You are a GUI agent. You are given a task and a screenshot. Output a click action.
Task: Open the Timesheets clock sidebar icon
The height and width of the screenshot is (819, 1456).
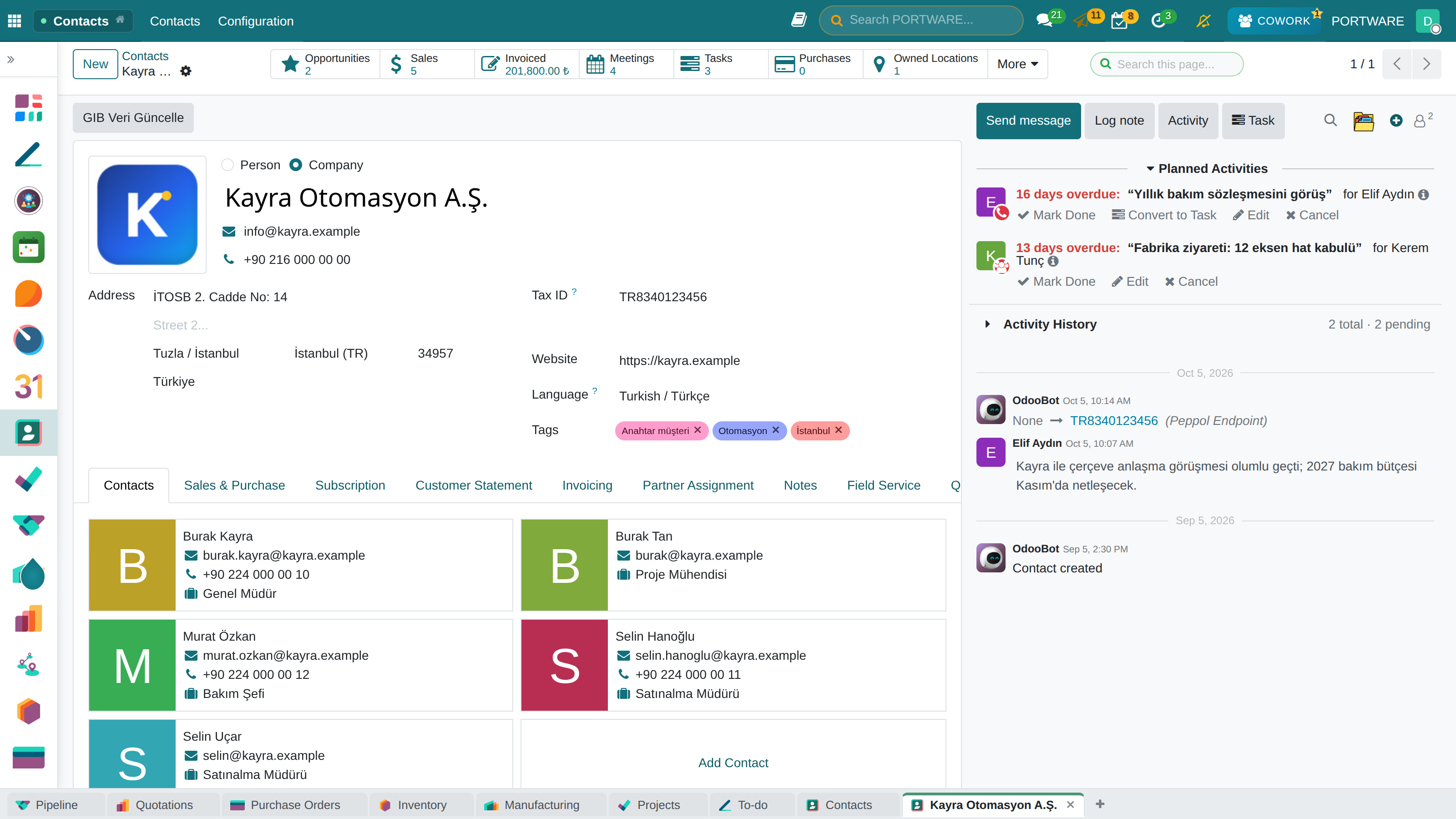[x=28, y=340]
